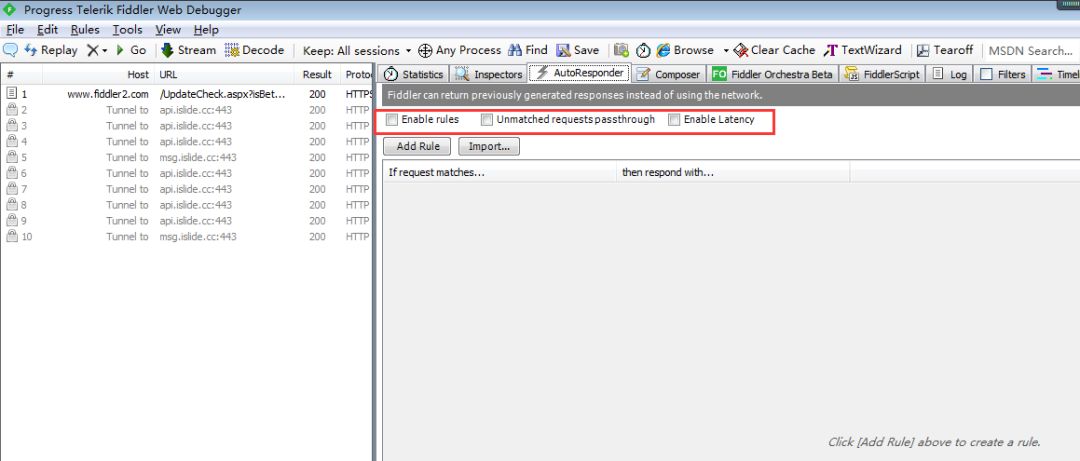Screen dimensions: 1080x461
Task: Select session 4 tunnel row
Action: pos(186,142)
